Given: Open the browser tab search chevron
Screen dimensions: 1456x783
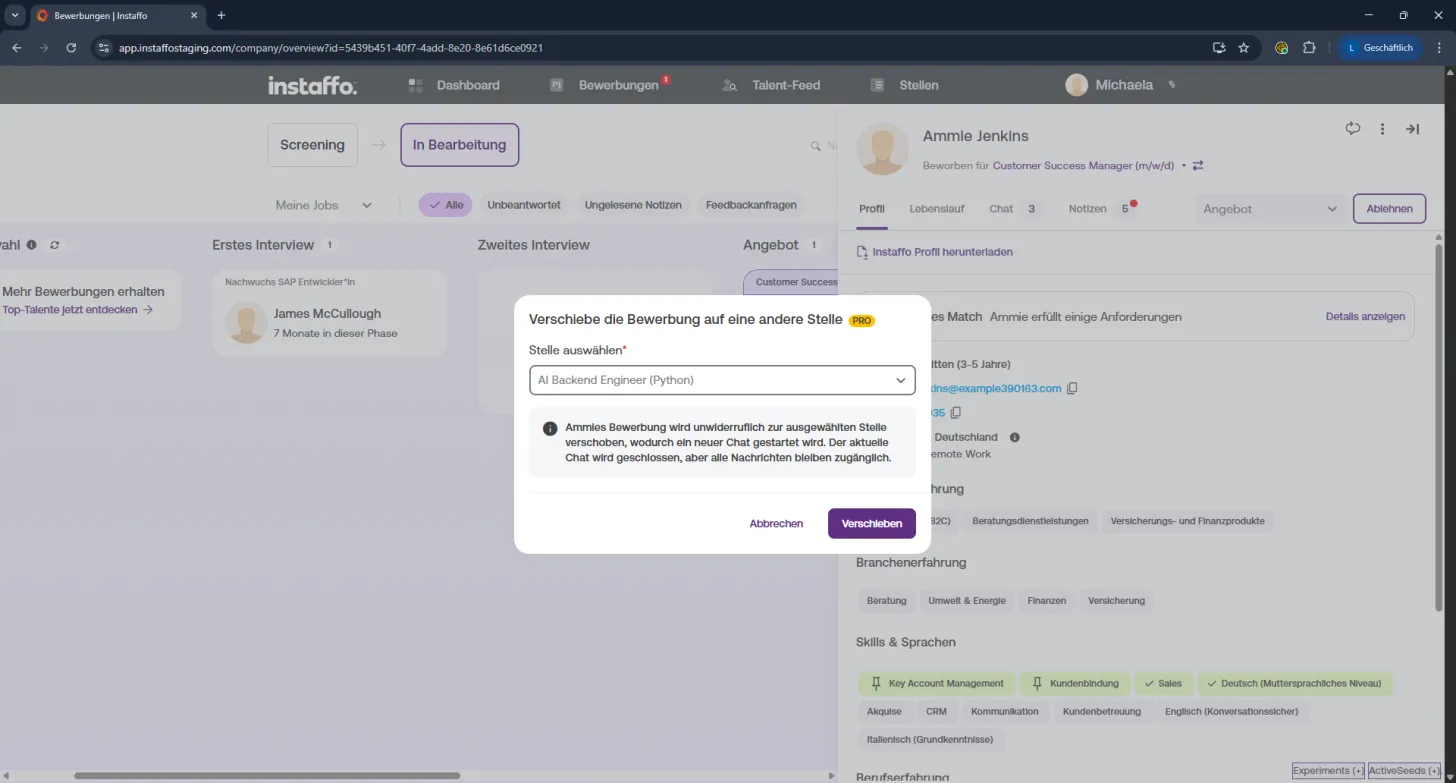Looking at the screenshot, I should point(15,15).
